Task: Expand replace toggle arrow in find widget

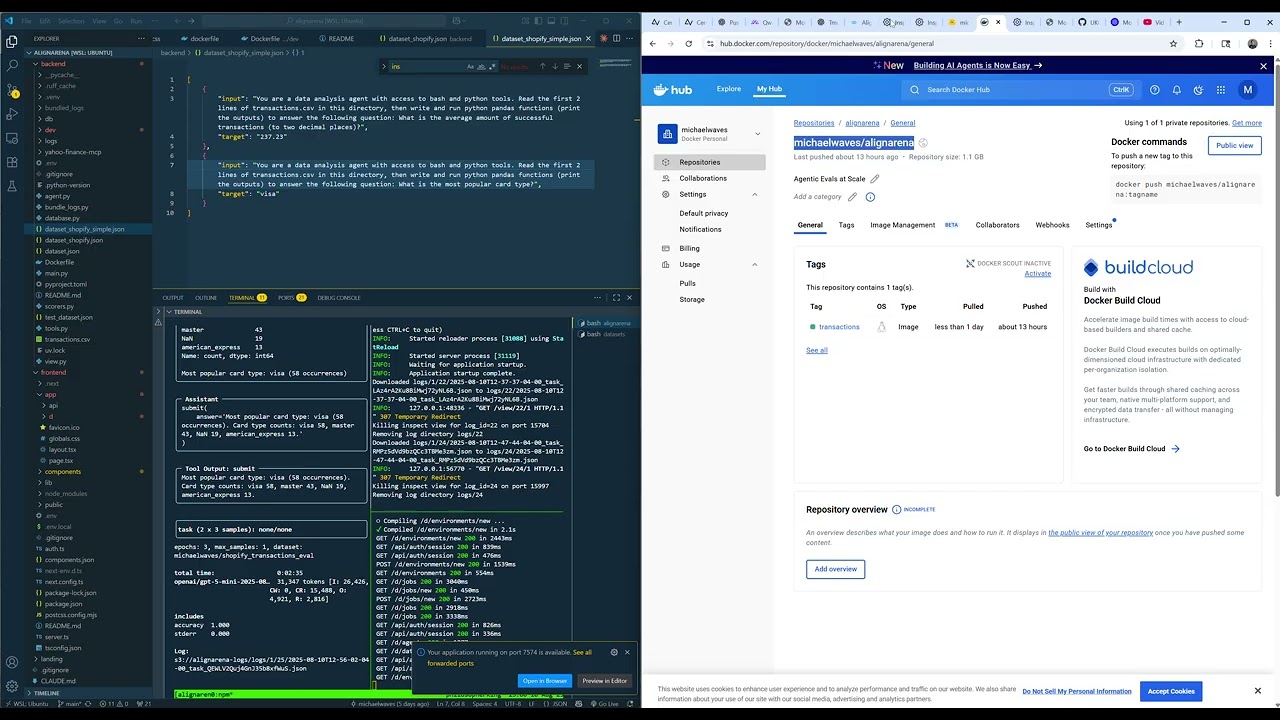Action: point(385,66)
